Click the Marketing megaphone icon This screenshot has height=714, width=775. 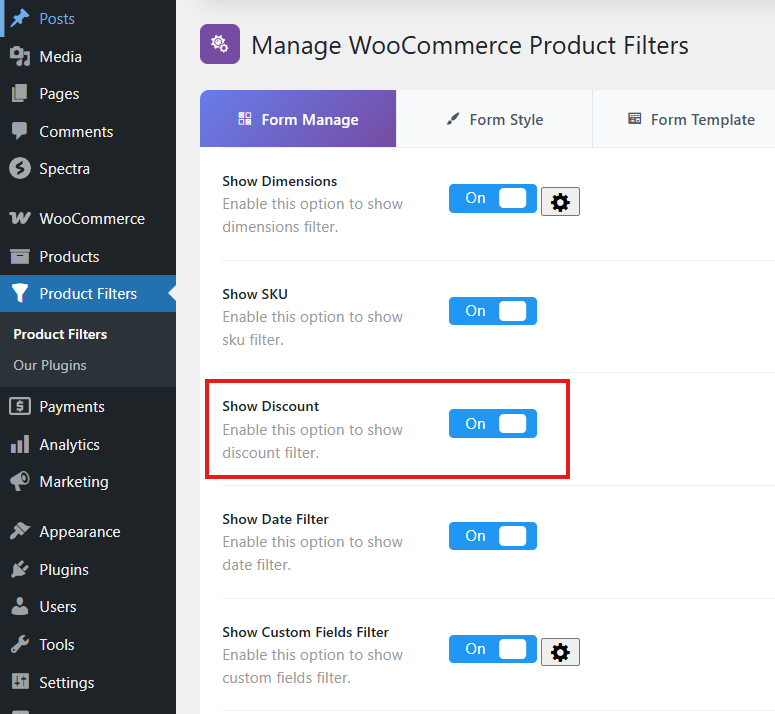point(20,481)
